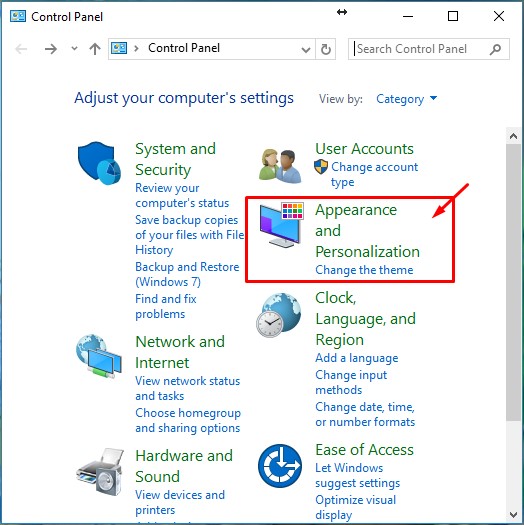Open Choose homegroup and sharing options
This screenshot has height=525, width=524.
tap(188, 420)
